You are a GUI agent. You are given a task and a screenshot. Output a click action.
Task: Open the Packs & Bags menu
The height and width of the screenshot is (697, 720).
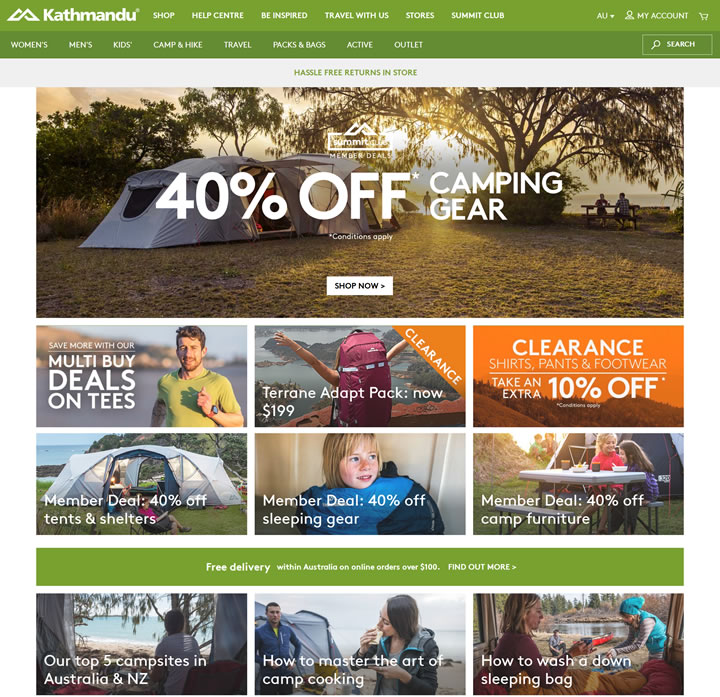pos(299,45)
